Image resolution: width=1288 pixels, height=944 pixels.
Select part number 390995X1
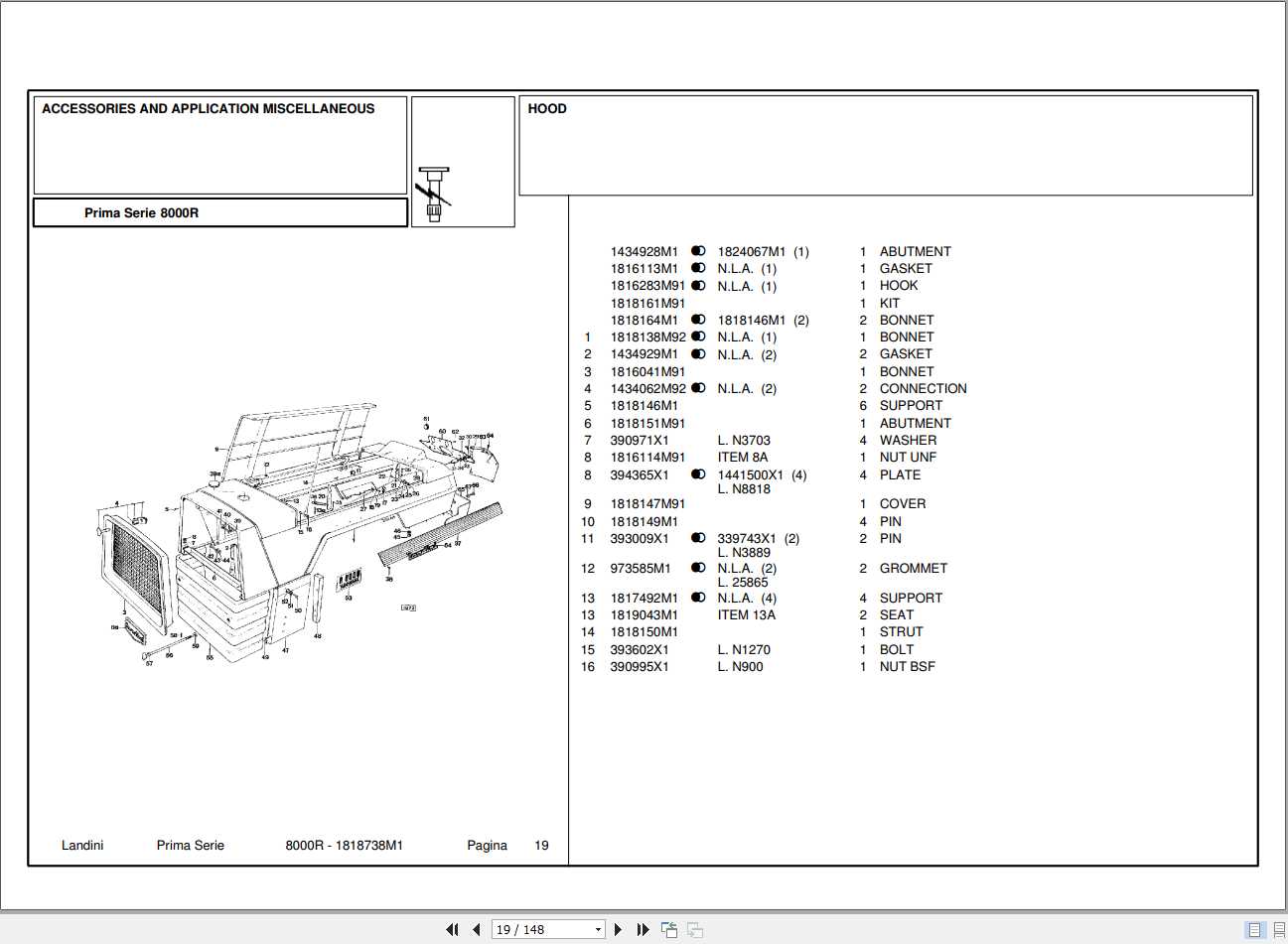640,666
